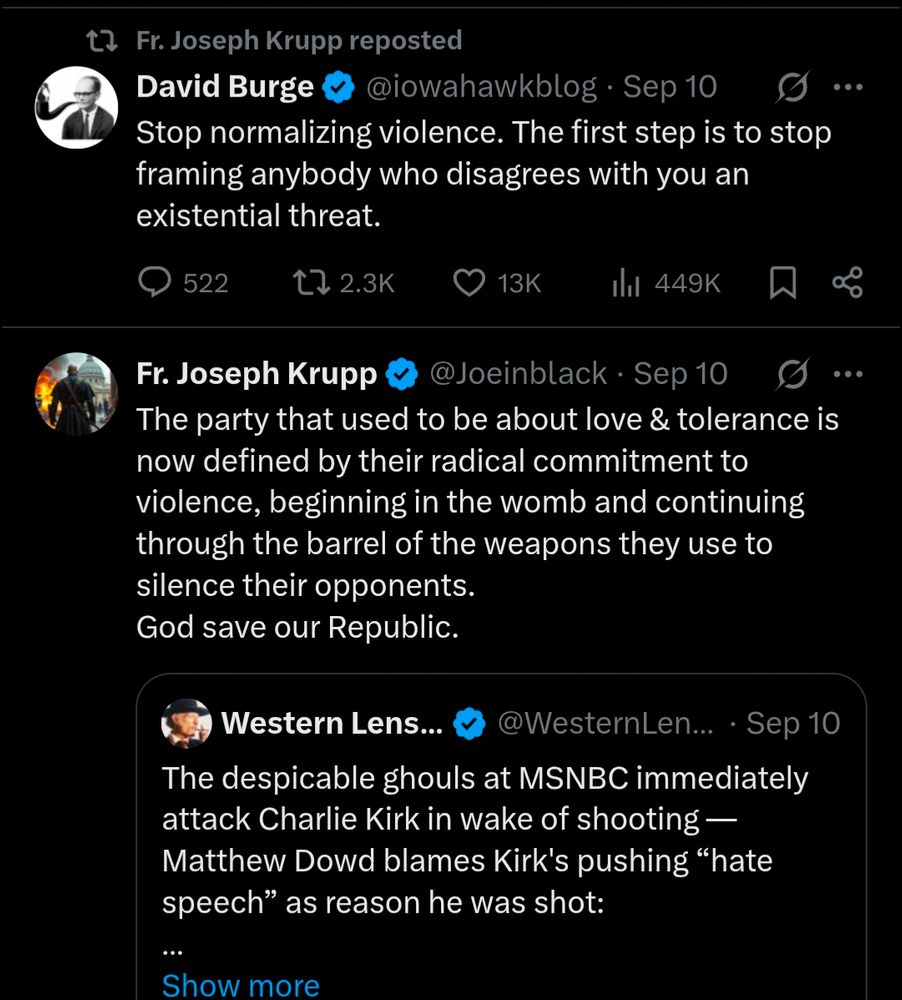This screenshot has height=1000, width=902.
Task: Open Fr. Joseph Krupp's avatar
Action: [x=76, y=393]
